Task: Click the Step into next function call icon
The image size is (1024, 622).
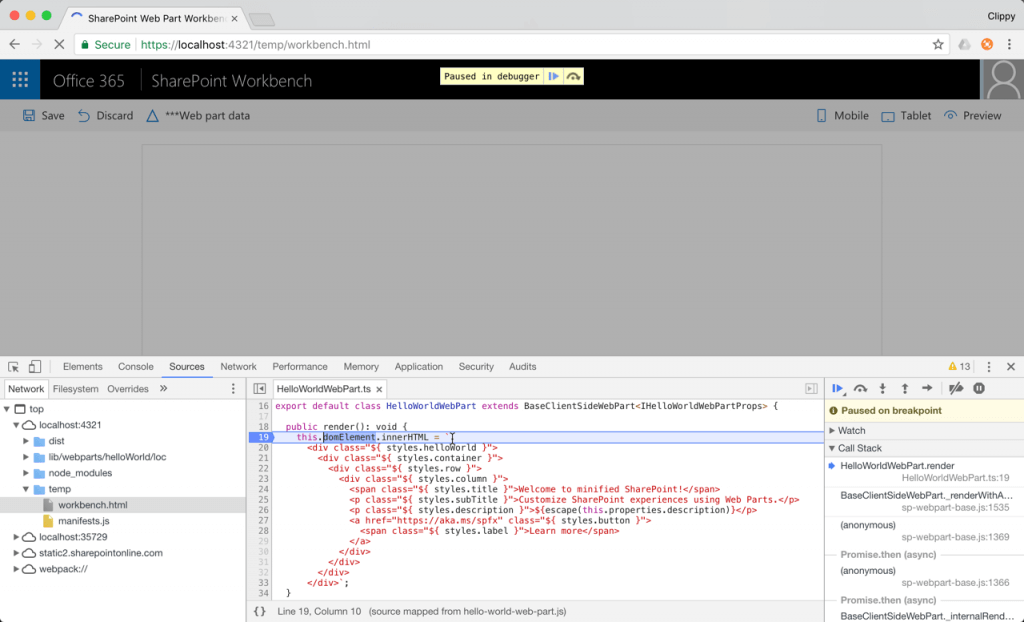Action: coord(883,388)
